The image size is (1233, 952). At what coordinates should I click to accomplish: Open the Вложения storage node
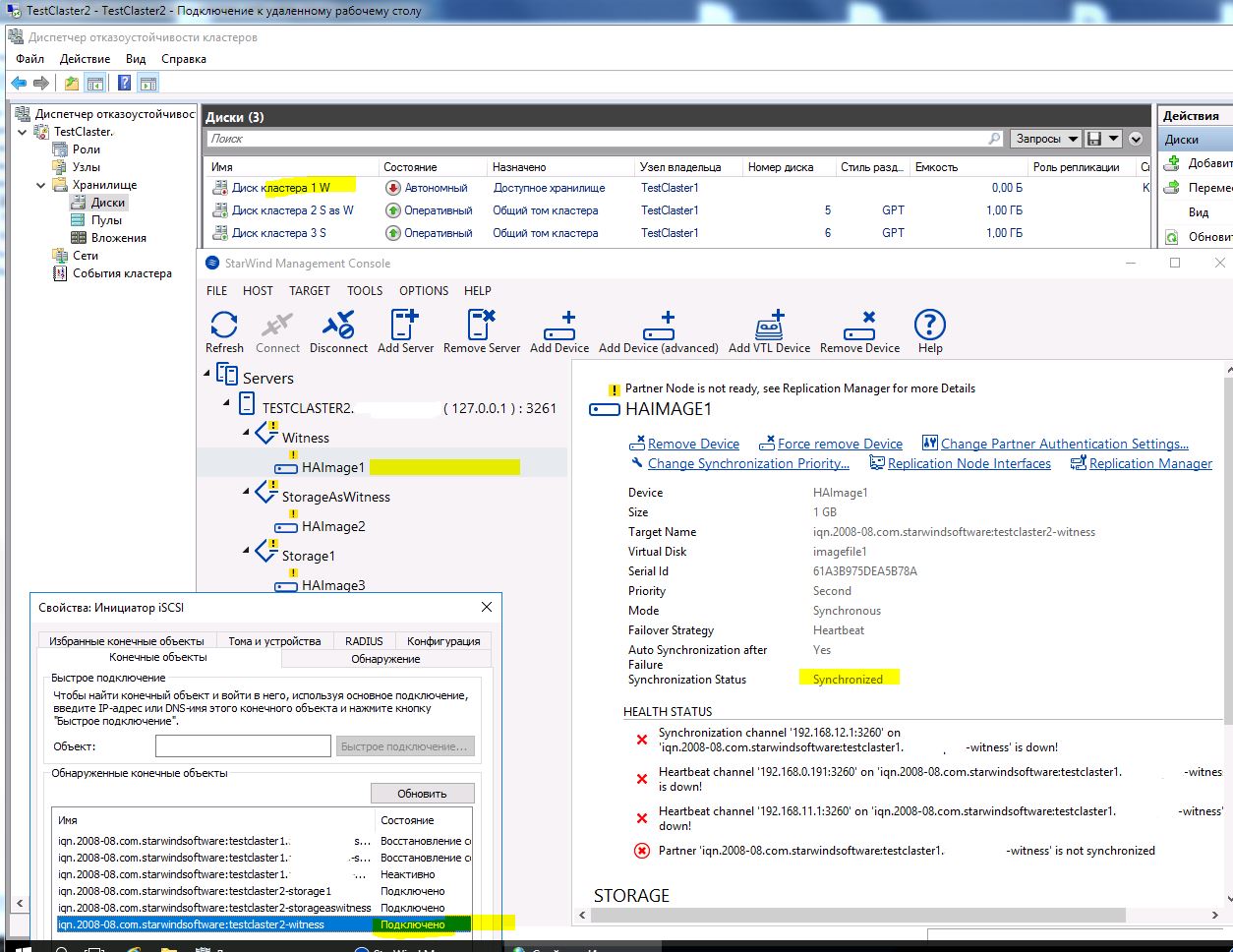[119, 237]
